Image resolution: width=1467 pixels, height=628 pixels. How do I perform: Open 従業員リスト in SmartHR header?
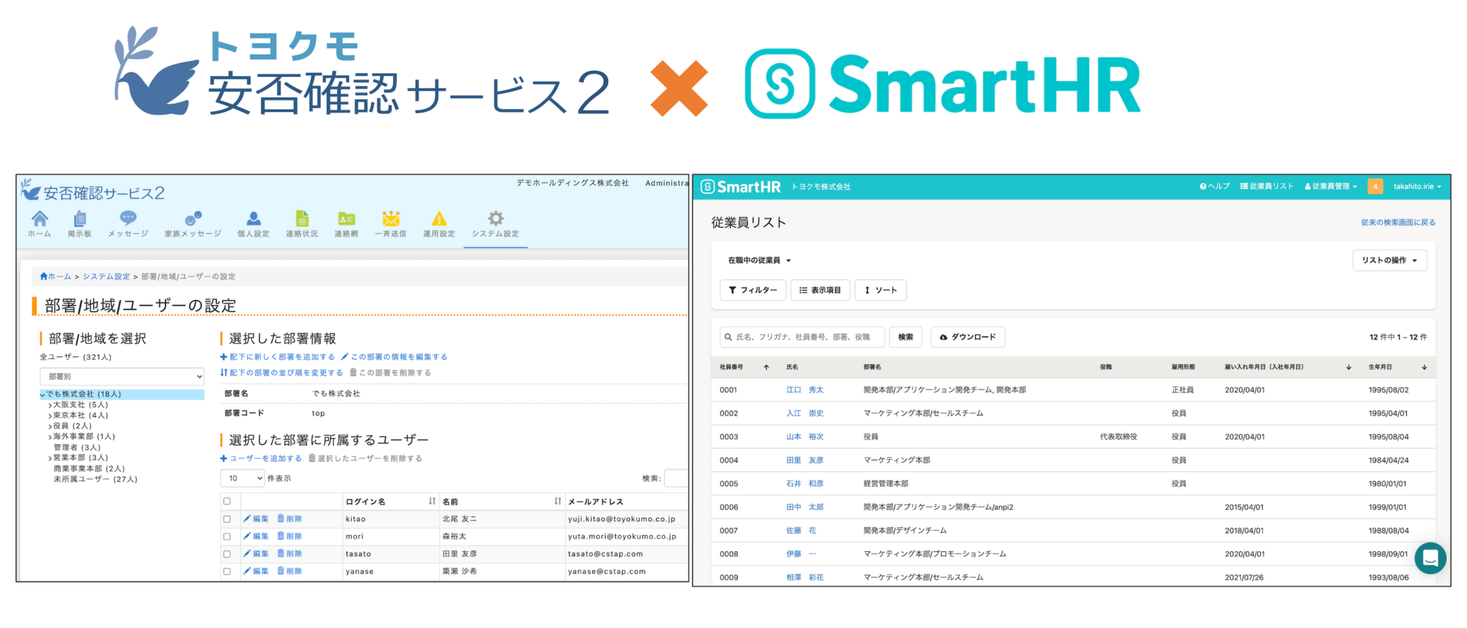[x=1267, y=186]
